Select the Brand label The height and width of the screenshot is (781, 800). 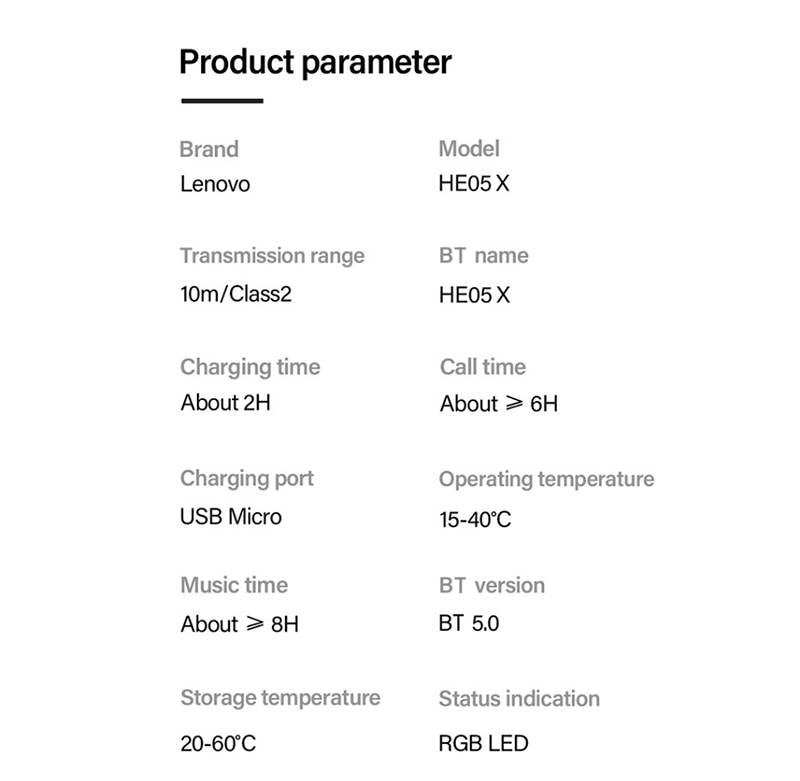[x=209, y=150]
